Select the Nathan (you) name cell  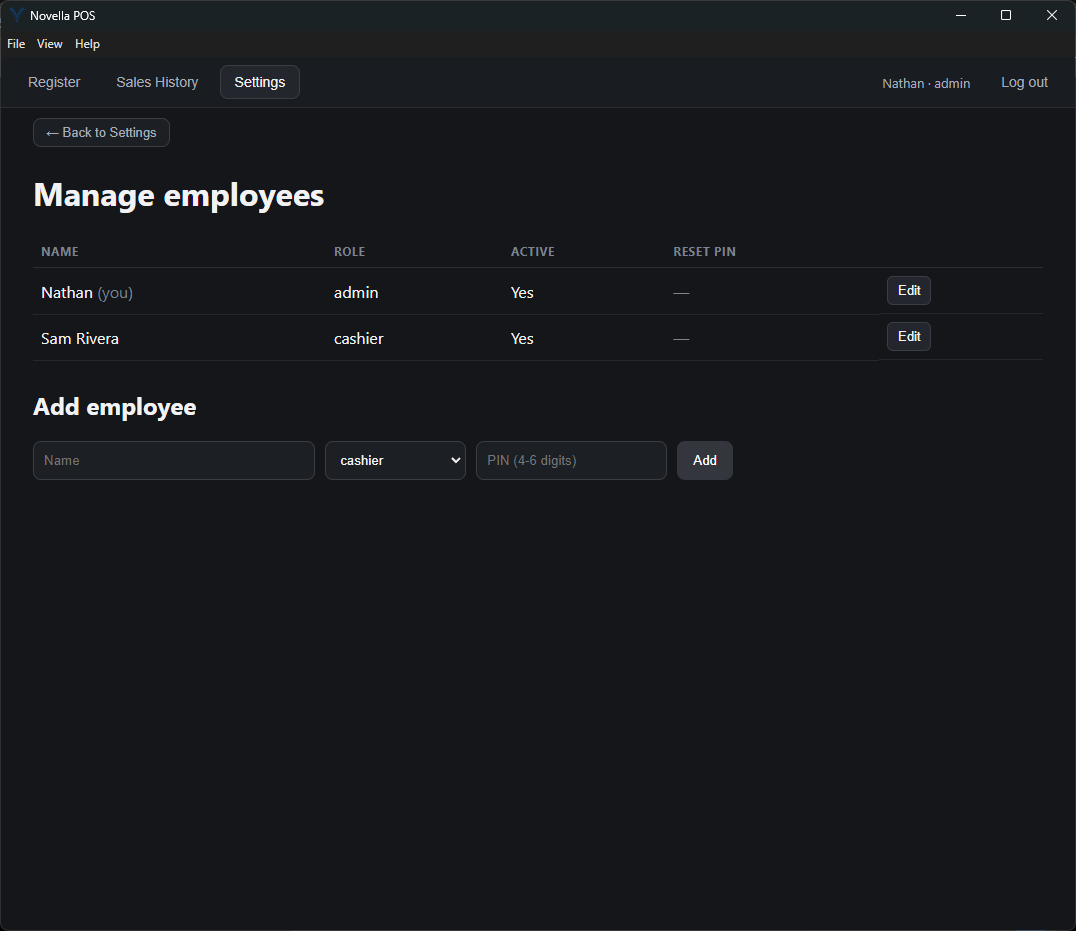point(87,293)
